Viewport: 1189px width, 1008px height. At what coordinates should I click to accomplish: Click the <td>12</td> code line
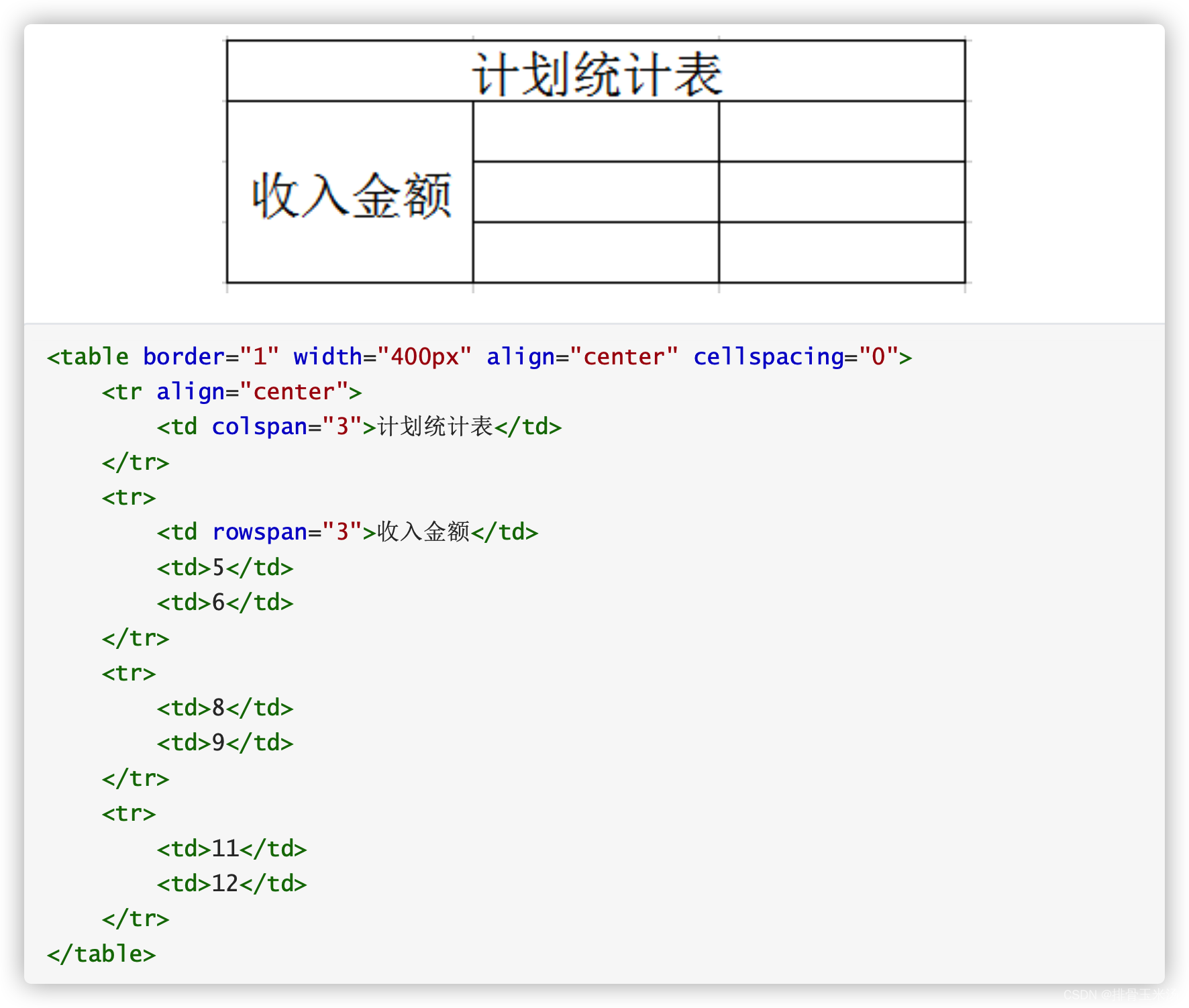click(x=231, y=883)
